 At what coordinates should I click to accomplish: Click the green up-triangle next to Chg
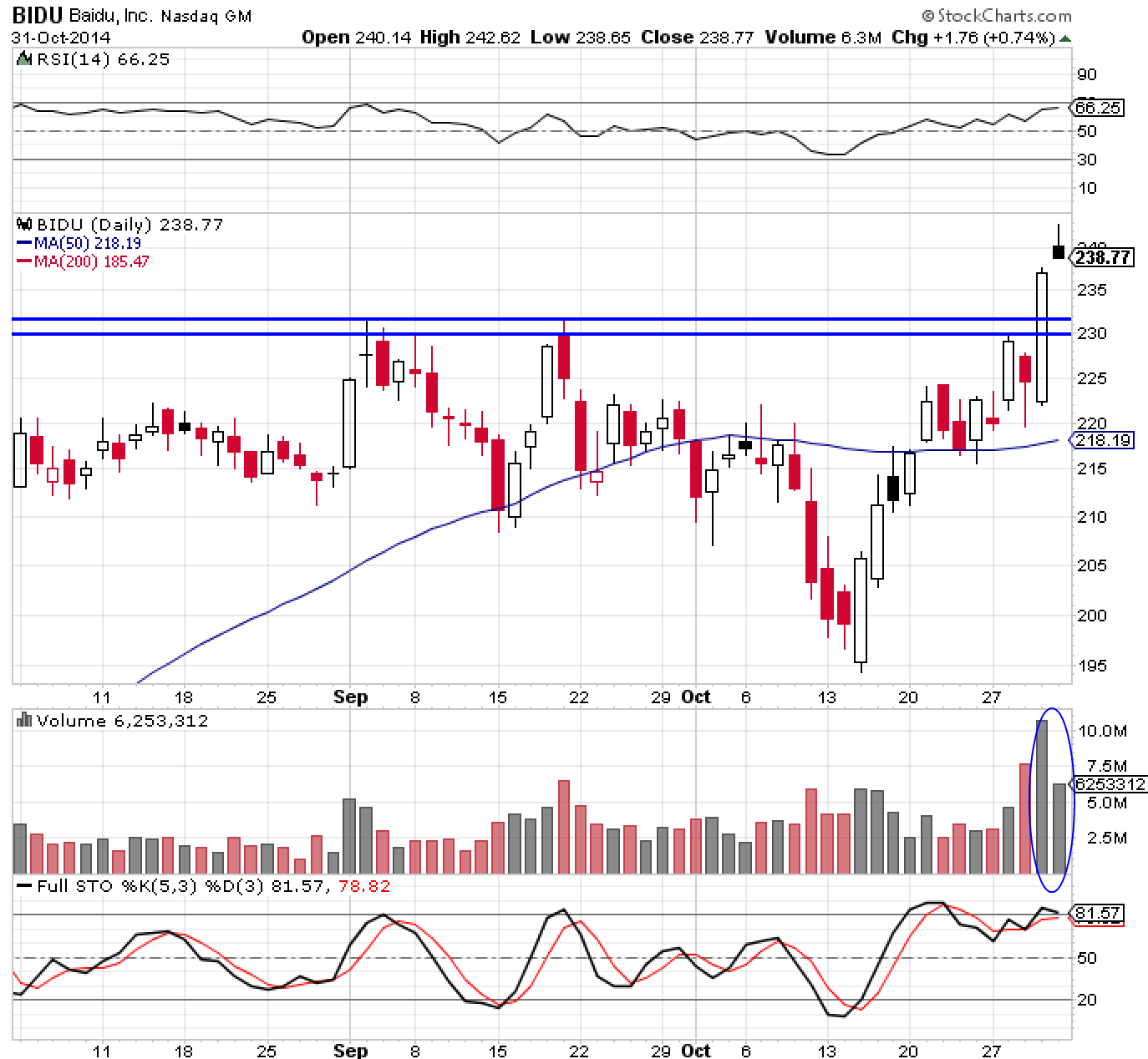[x=1064, y=38]
